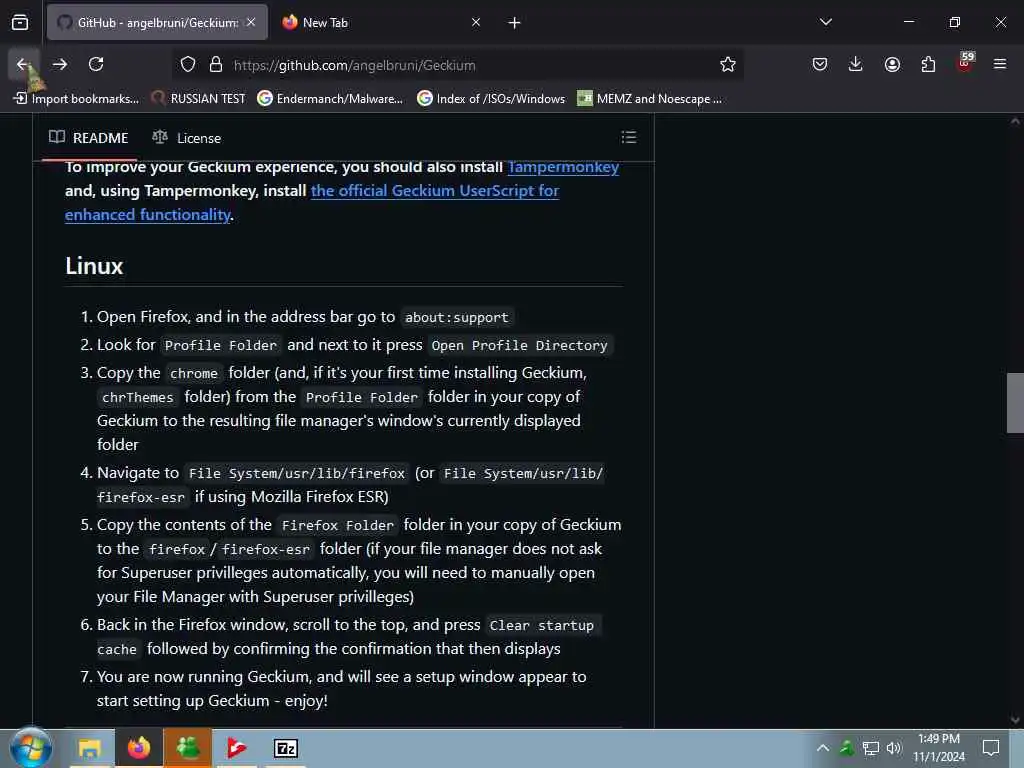Go forward with the forward arrow
Viewport: 1024px width, 768px height.
coord(60,64)
